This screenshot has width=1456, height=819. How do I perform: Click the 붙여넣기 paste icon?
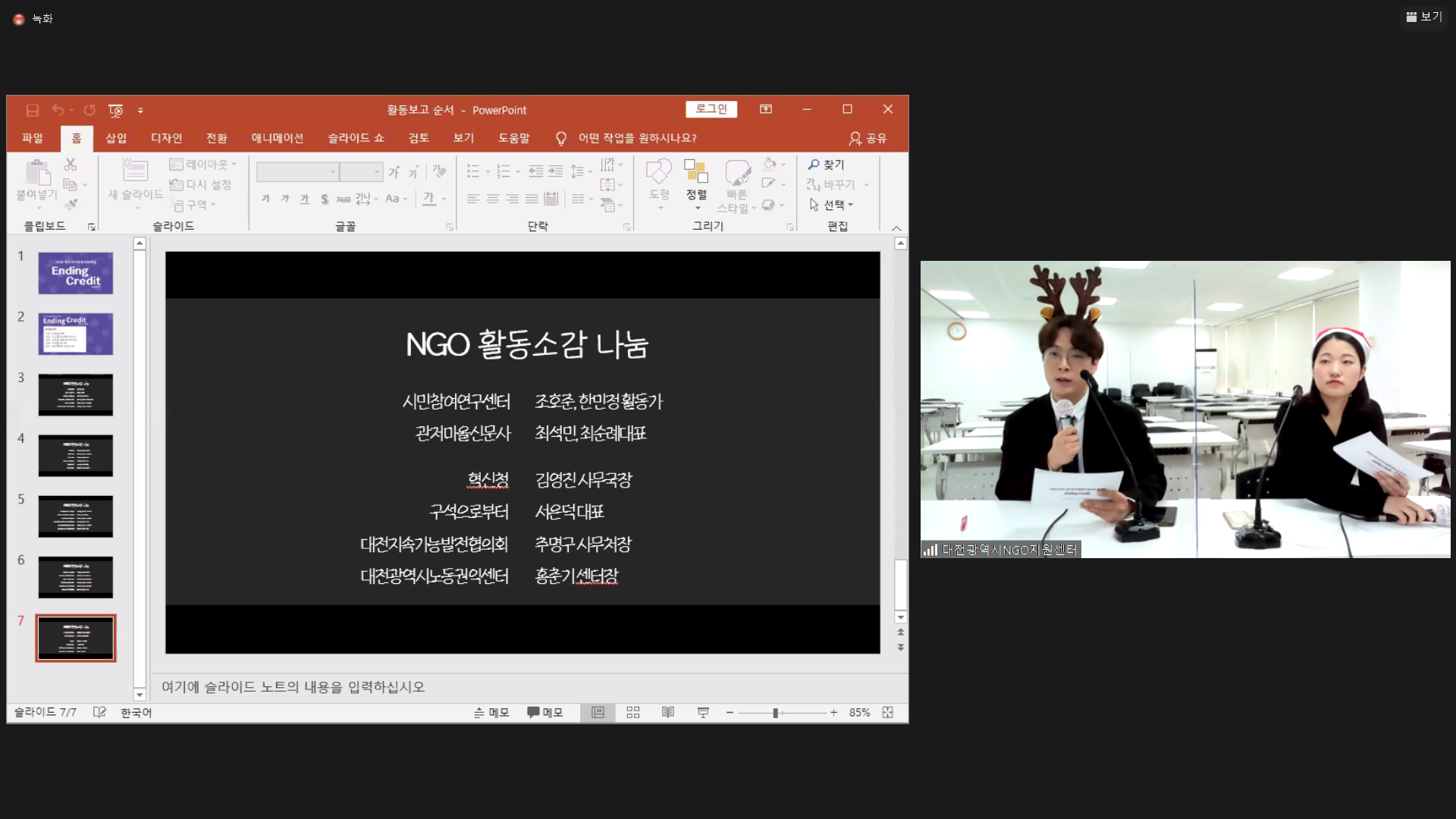point(37,174)
